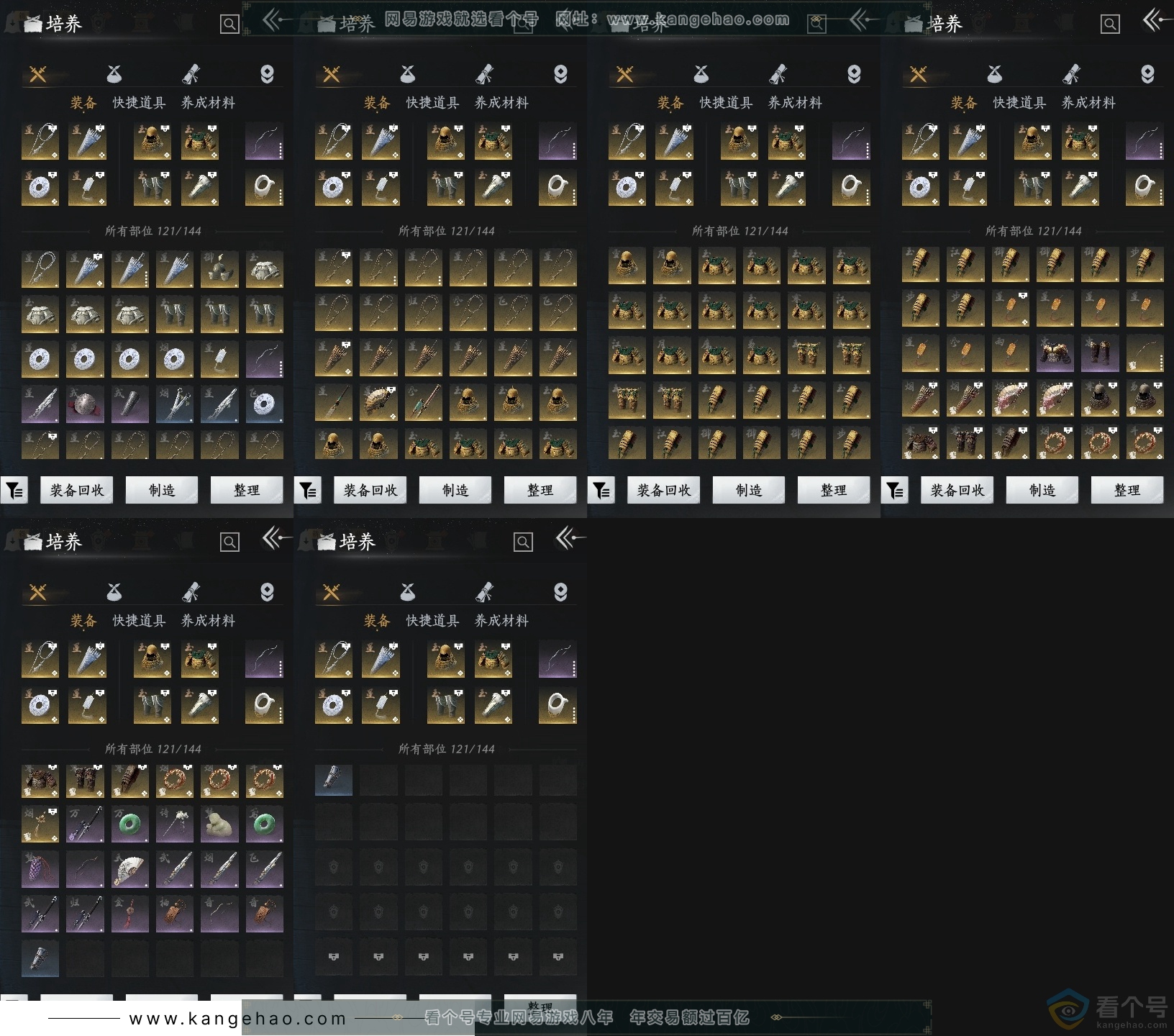Click the back arrows in the bottom-right panel

click(570, 538)
